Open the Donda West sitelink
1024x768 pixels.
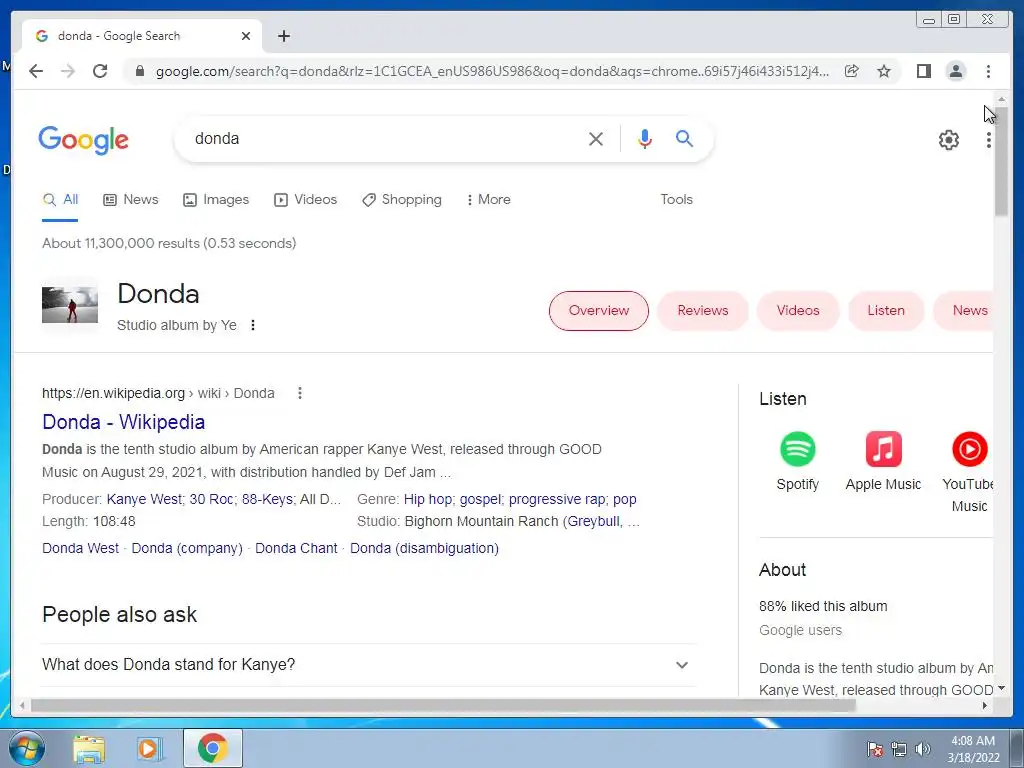[x=80, y=549]
